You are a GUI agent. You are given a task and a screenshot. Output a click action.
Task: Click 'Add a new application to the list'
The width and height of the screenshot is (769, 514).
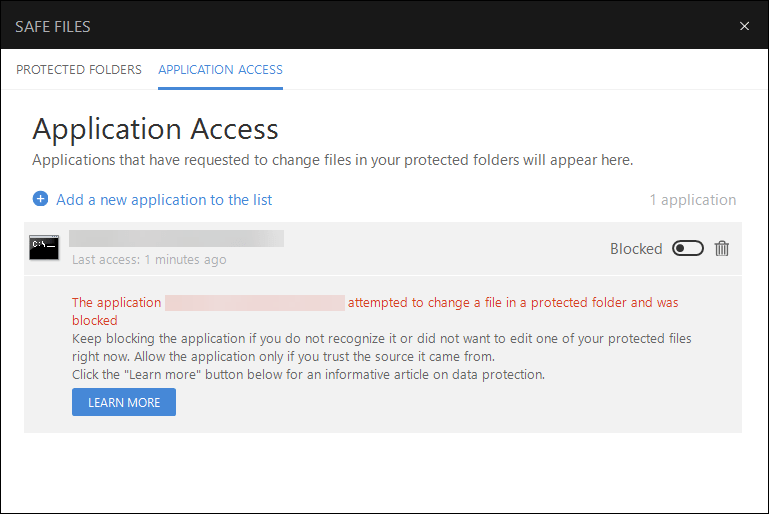[x=164, y=200]
